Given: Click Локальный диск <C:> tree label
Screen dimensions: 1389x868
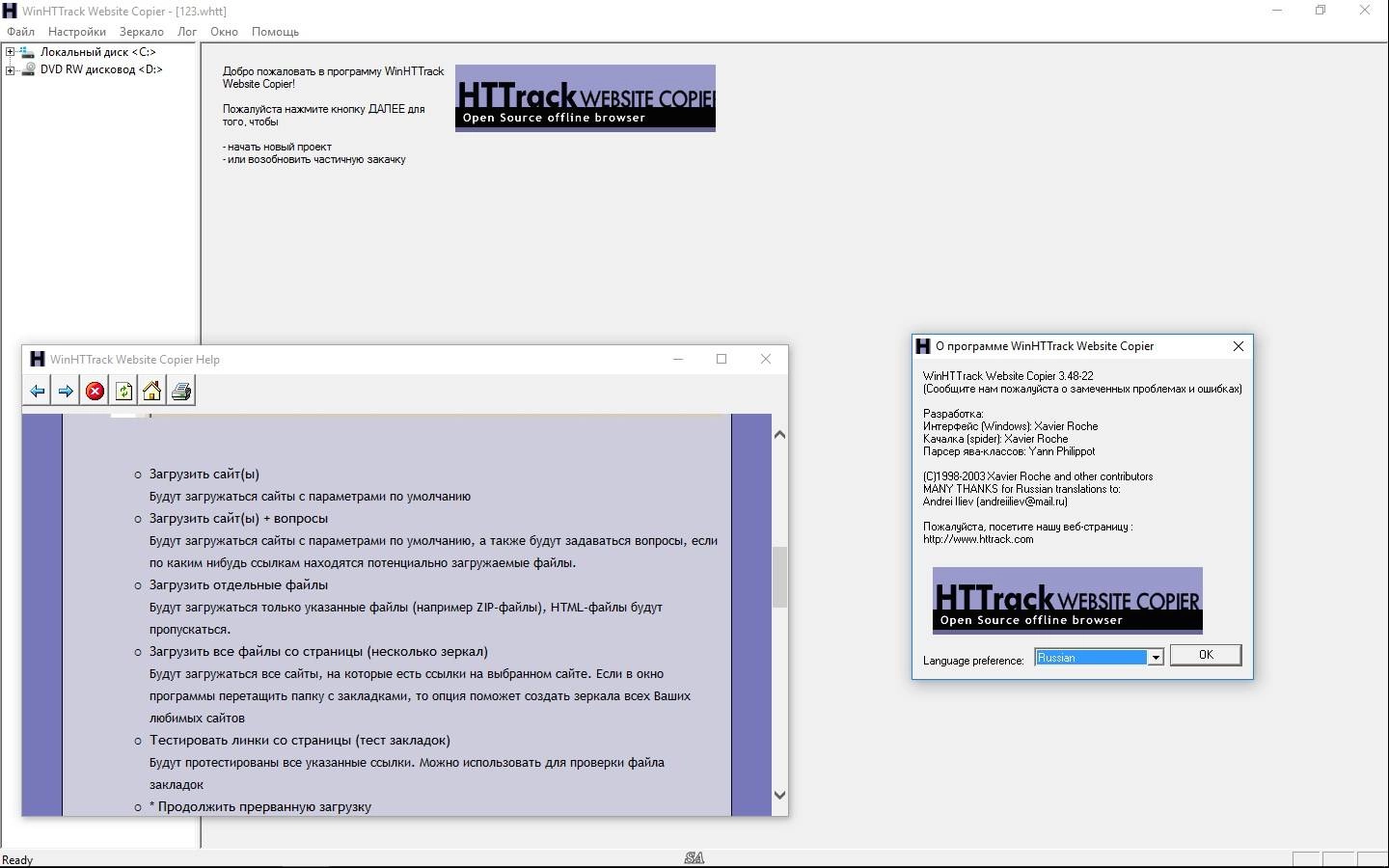Looking at the screenshot, I should coord(97,52).
